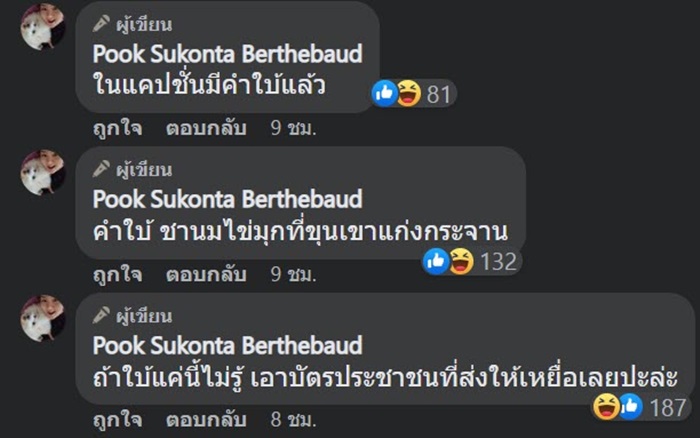Click the ถูกใจ (Like) on first comment
The image size is (700, 438).
point(118,128)
